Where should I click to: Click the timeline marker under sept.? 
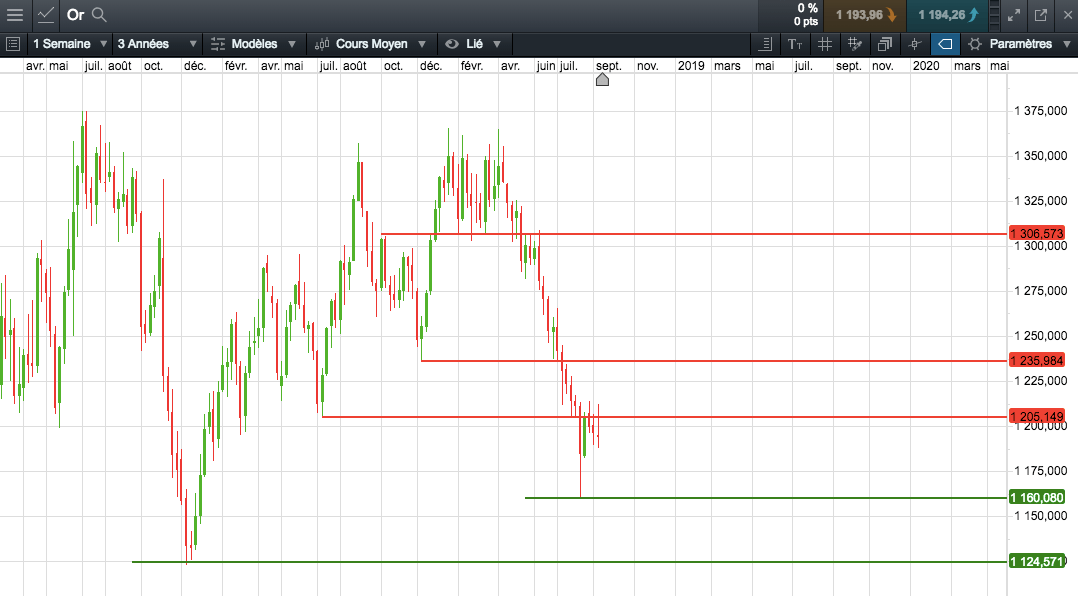(602, 80)
